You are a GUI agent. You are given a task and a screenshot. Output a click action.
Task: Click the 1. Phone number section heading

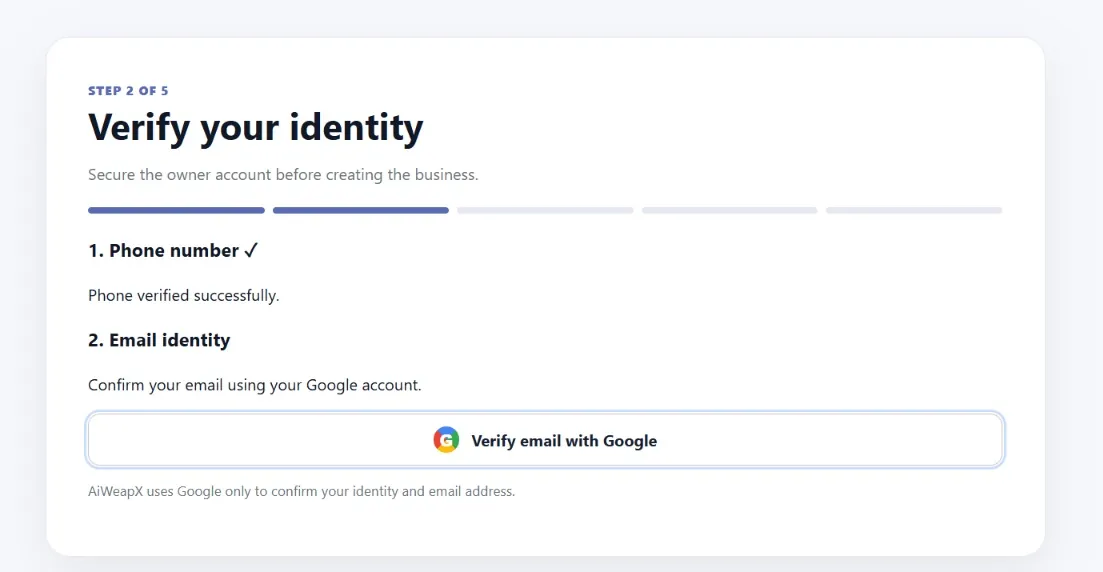[x=173, y=250]
